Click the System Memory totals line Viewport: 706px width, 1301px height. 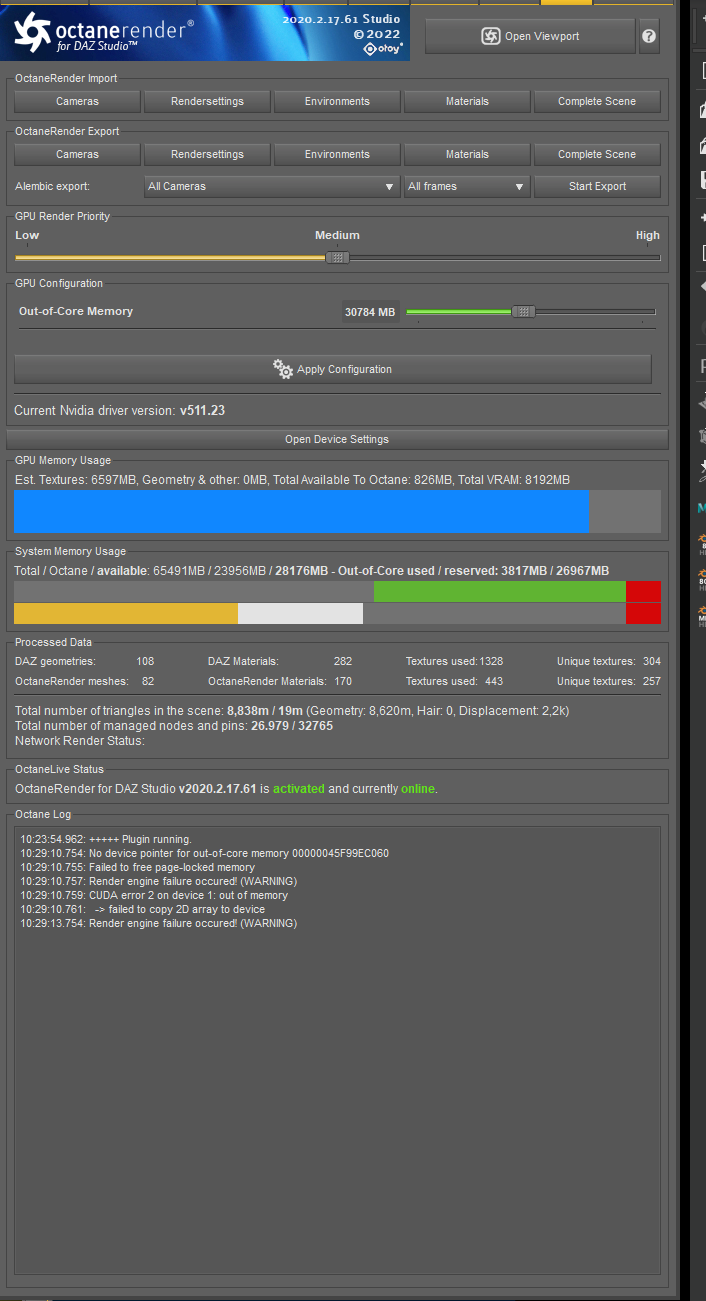(x=312, y=571)
